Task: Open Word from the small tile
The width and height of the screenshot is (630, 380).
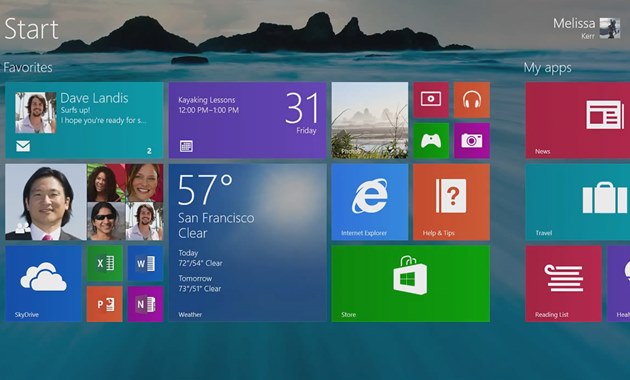Action: tap(145, 264)
